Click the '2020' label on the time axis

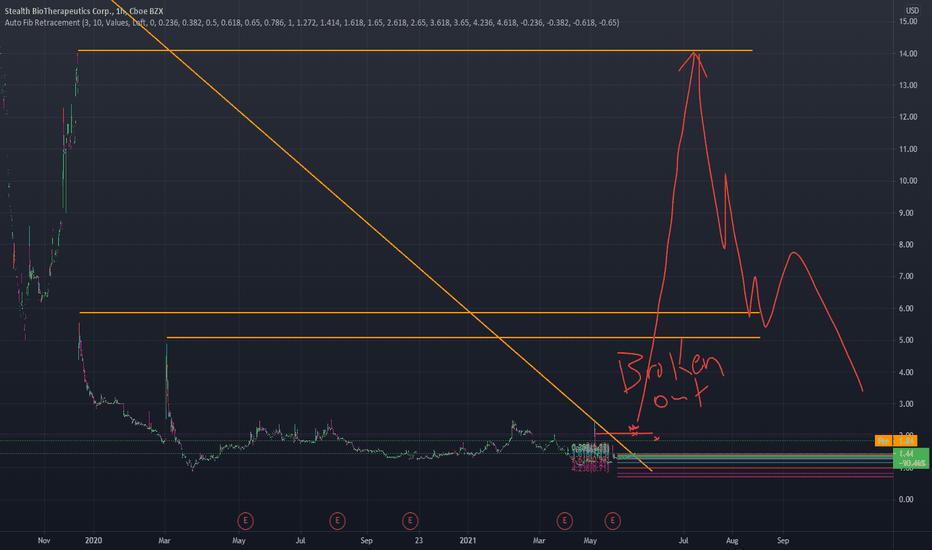[93, 540]
